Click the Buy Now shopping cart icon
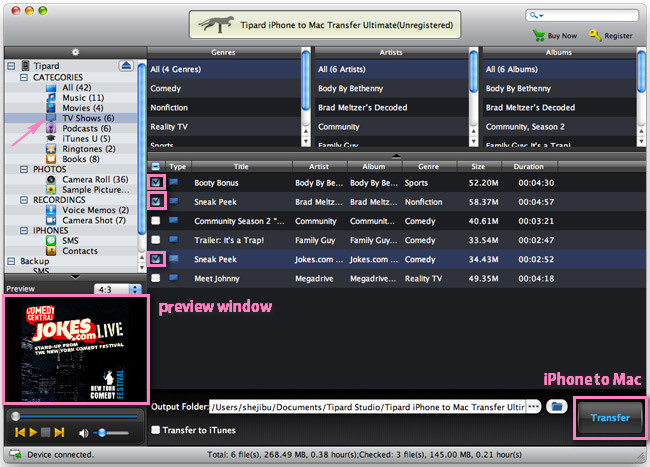Screen dimensions: 650x467 pos(538,35)
